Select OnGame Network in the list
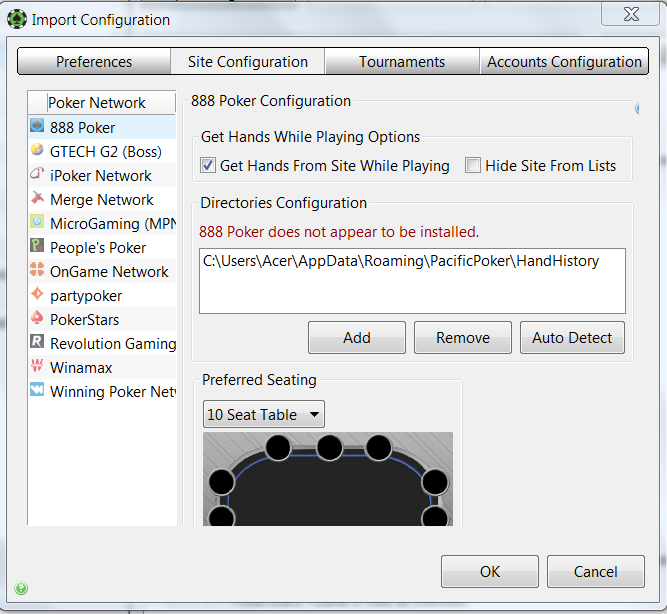This screenshot has width=667, height=614. pos(102,271)
